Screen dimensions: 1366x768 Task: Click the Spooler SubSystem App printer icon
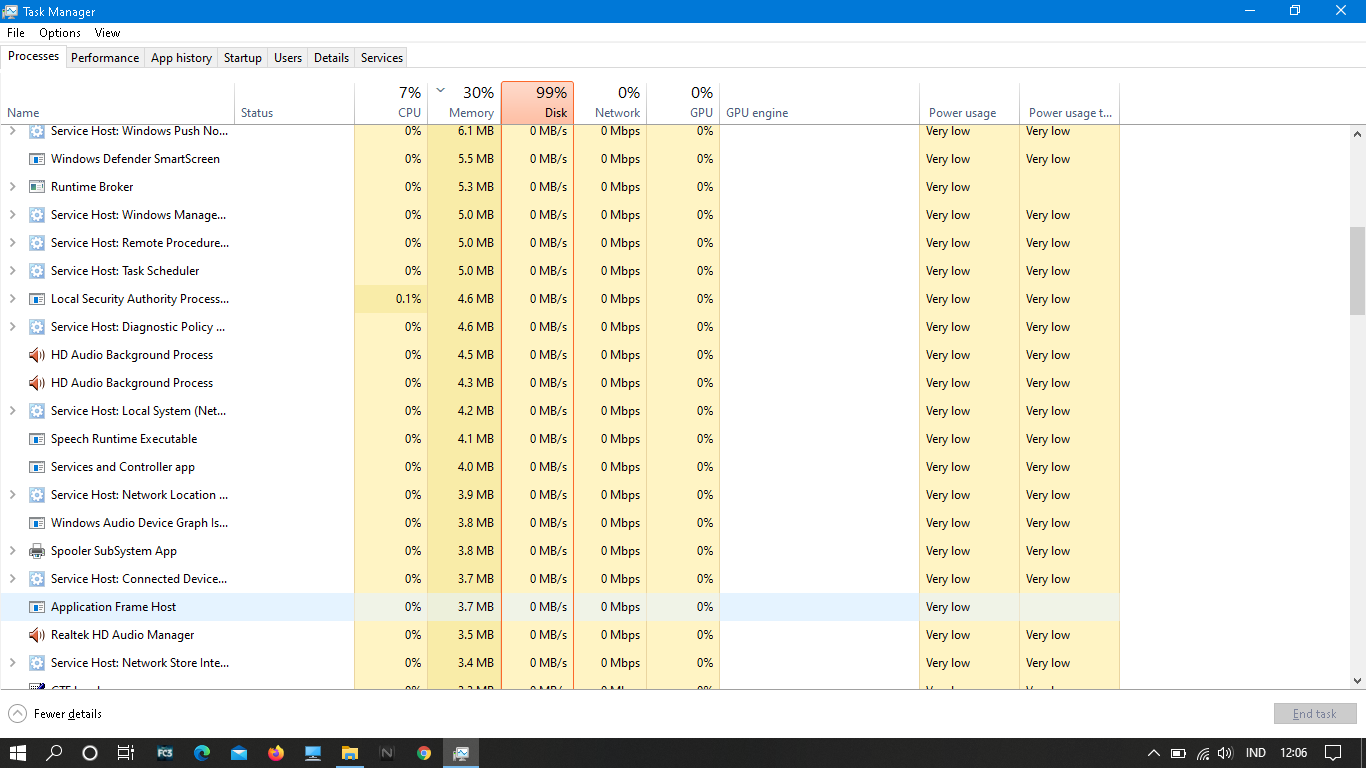(x=37, y=551)
